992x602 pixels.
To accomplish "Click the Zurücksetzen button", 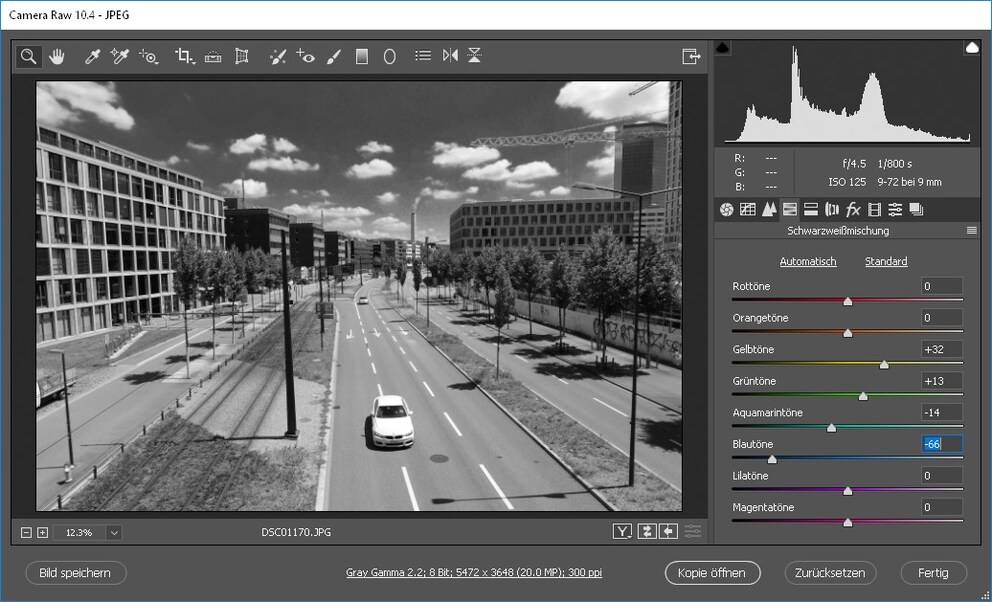I will (x=830, y=573).
